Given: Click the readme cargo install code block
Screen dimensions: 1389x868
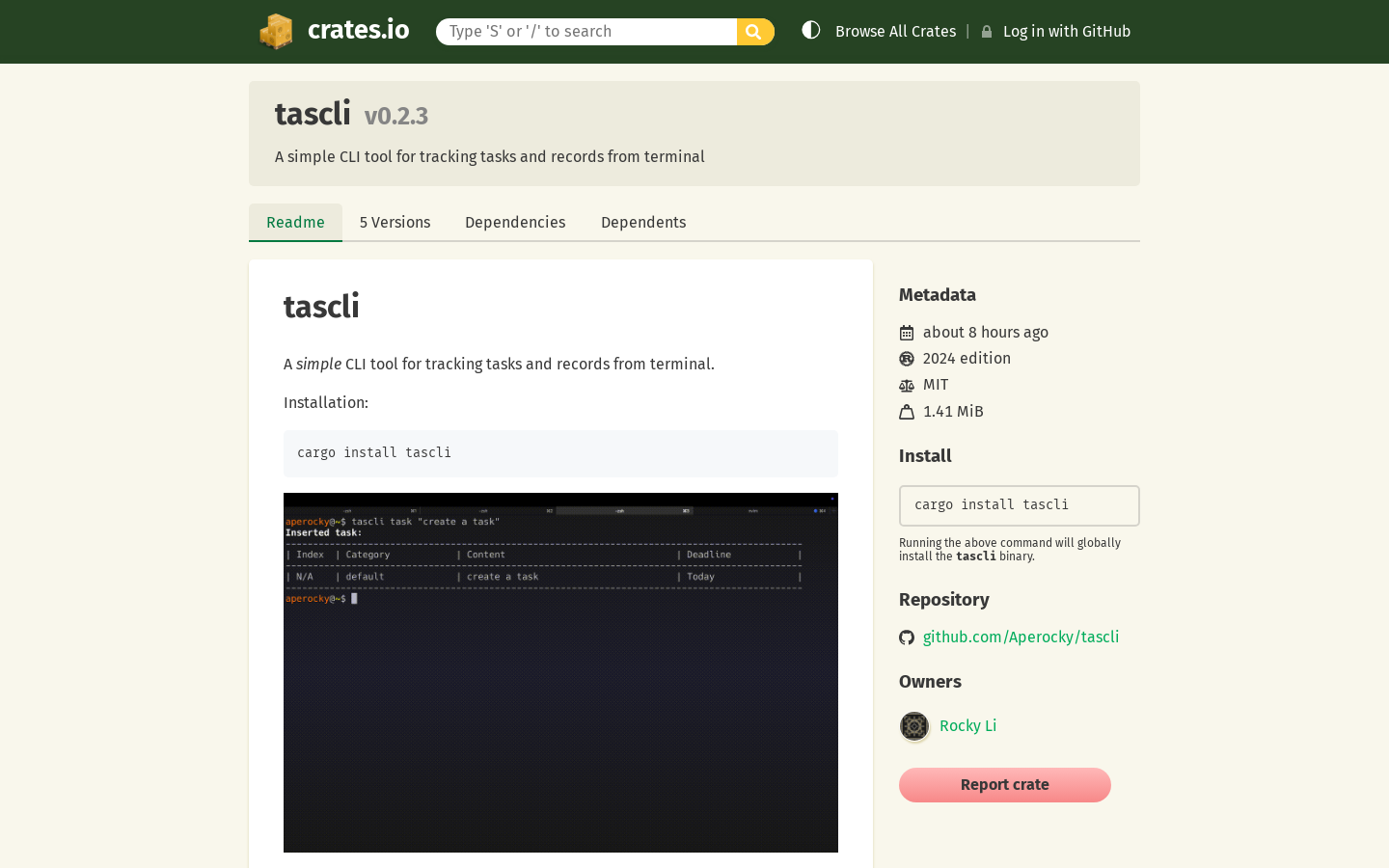Looking at the screenshot, I should coord(560,453).
